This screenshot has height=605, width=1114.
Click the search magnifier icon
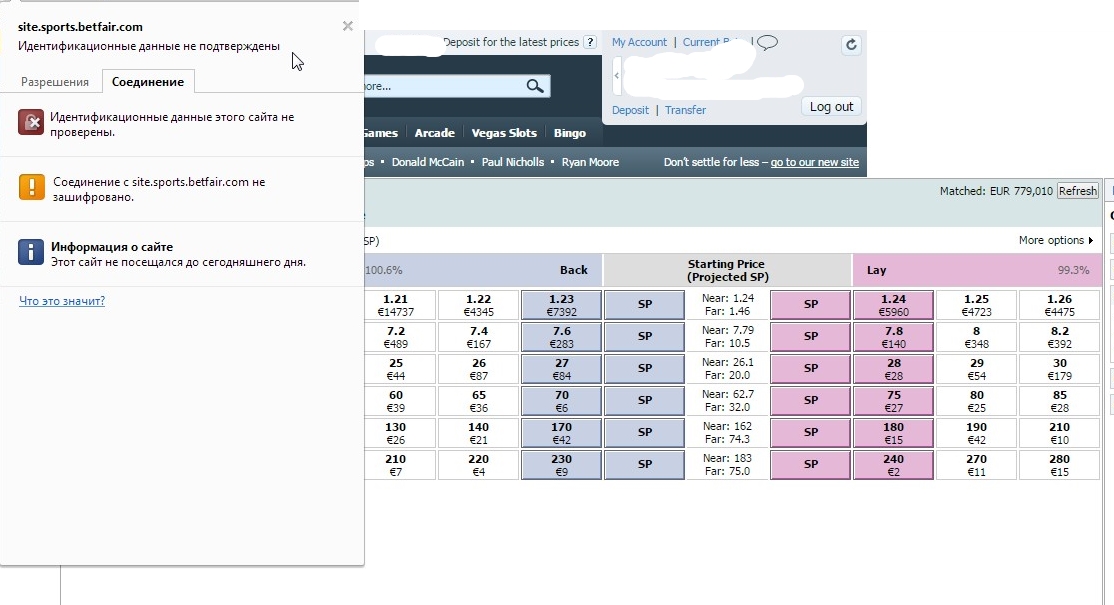[x=535, y=86]
